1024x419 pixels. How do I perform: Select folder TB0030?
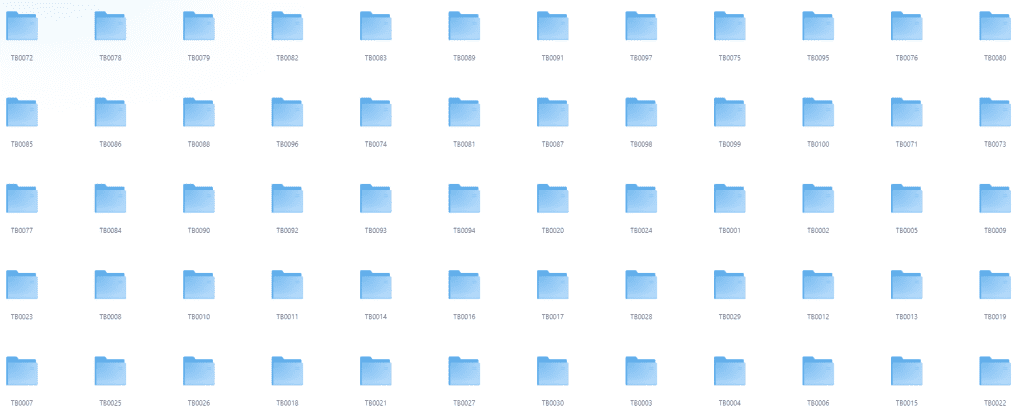(x=552, y=371)
